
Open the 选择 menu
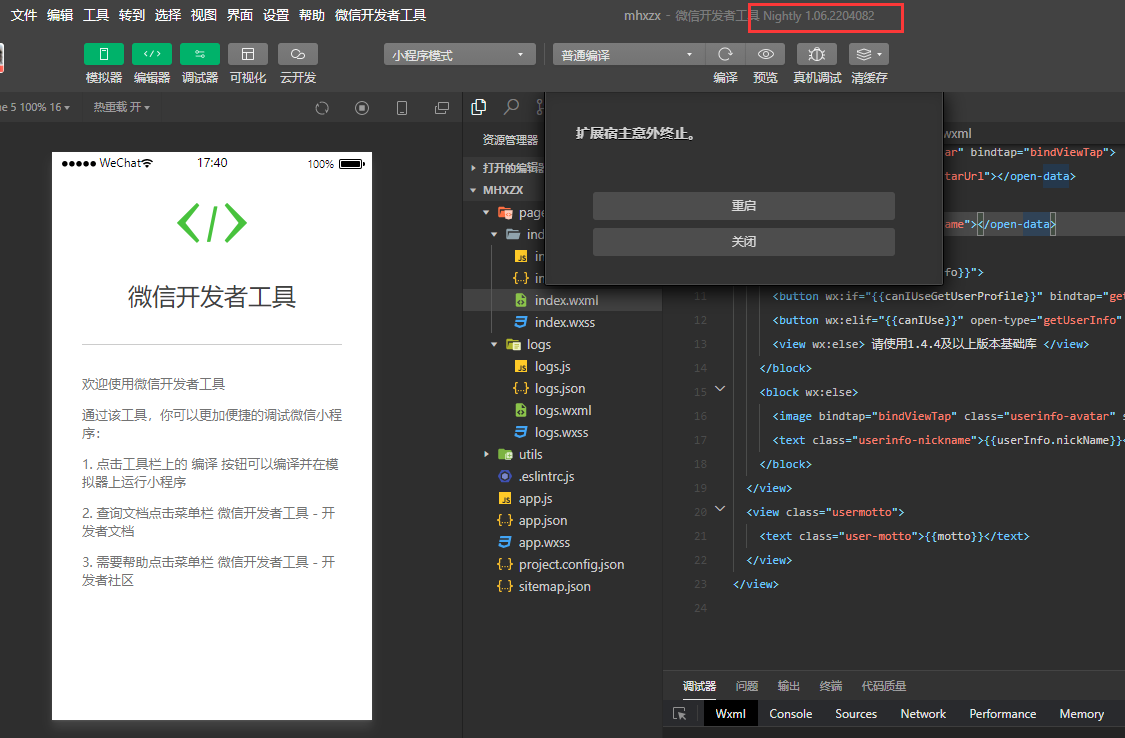click(167, 15)
